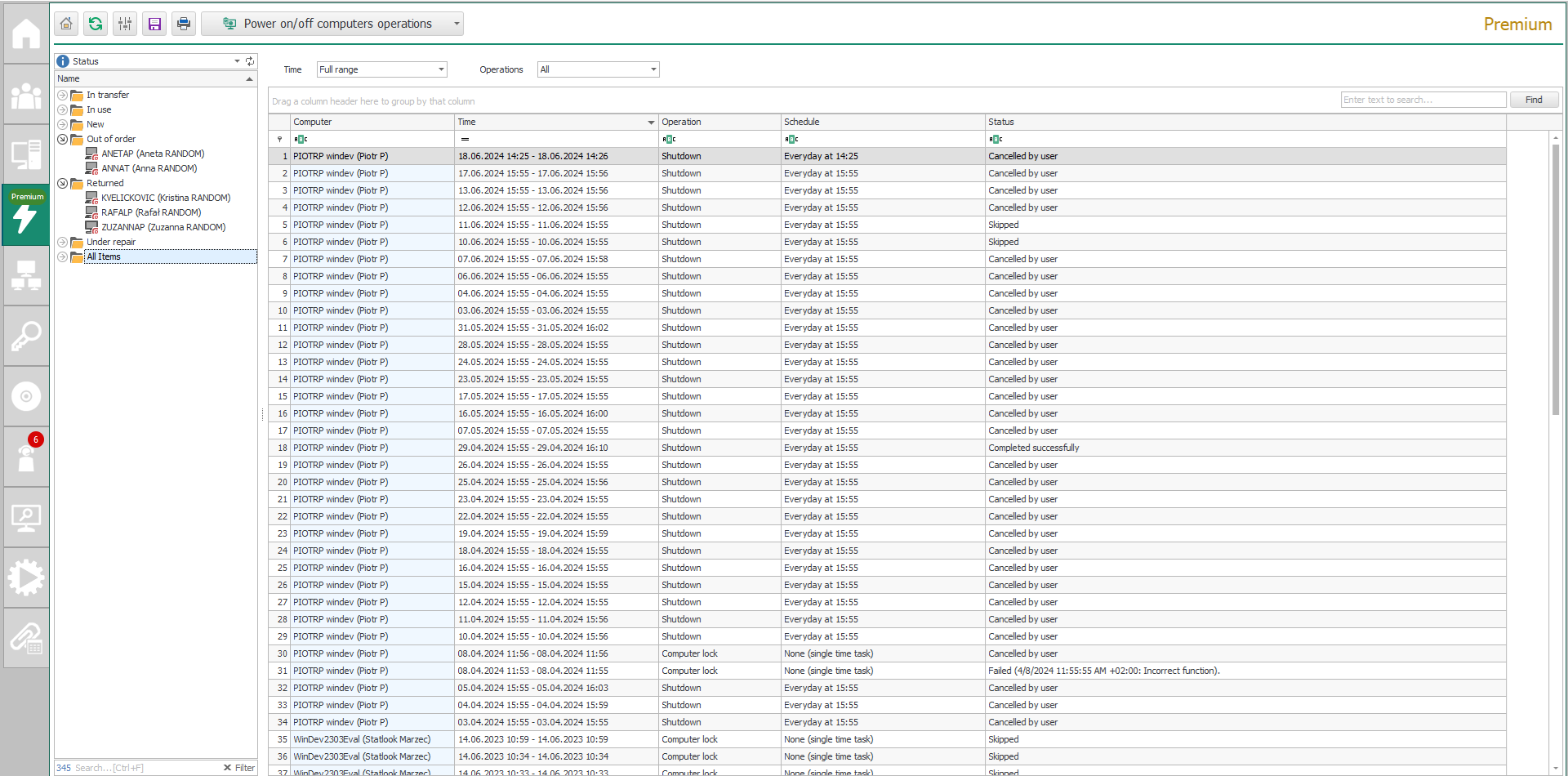Select ZUZANNAP computer in the tree
Image resolution: width=1568 pixels, height=776 pixels.
pyautogui.click(x=163, y=227)
